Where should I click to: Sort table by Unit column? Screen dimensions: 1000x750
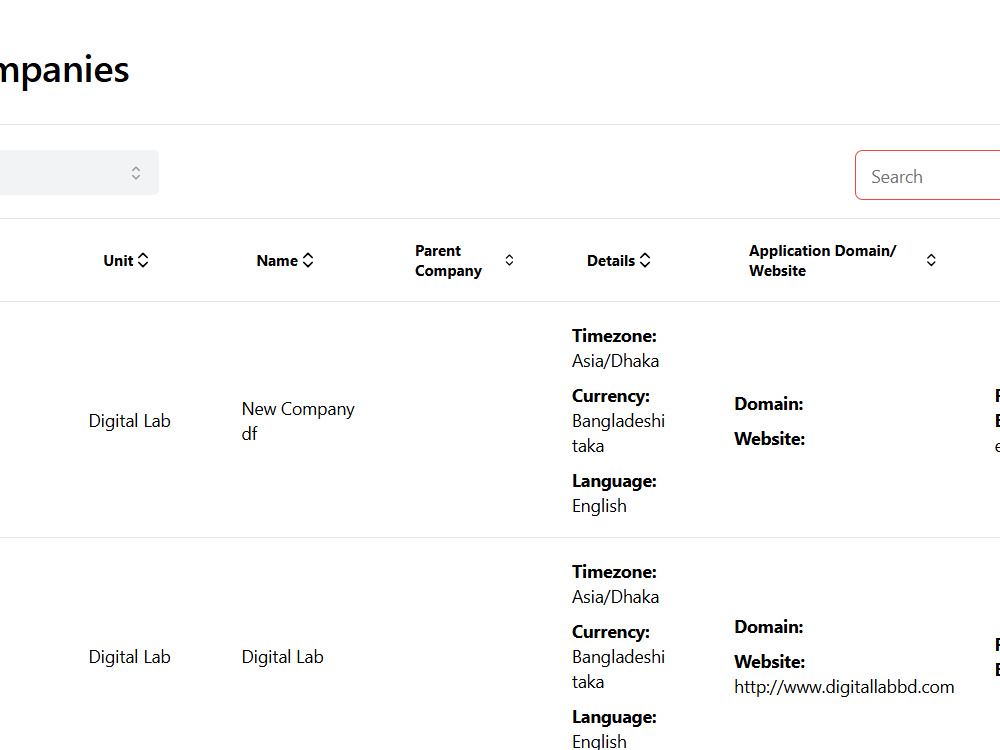click(143, 260)
